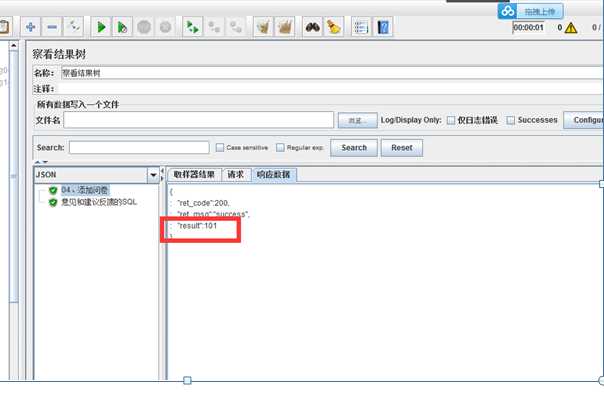Viewport: 604px width, 394px height.
Task: Click into the 名称 name field
Action: (332, 73)
